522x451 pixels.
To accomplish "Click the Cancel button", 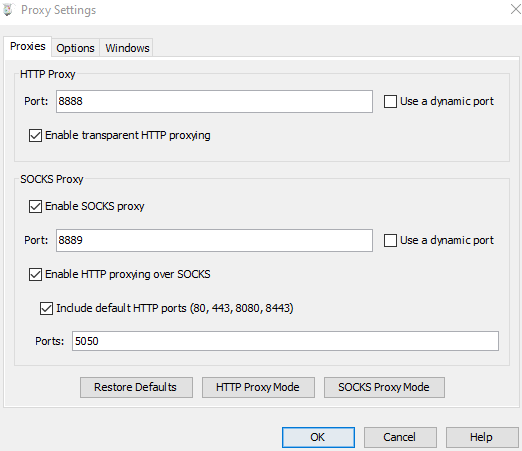I will 400,437.
